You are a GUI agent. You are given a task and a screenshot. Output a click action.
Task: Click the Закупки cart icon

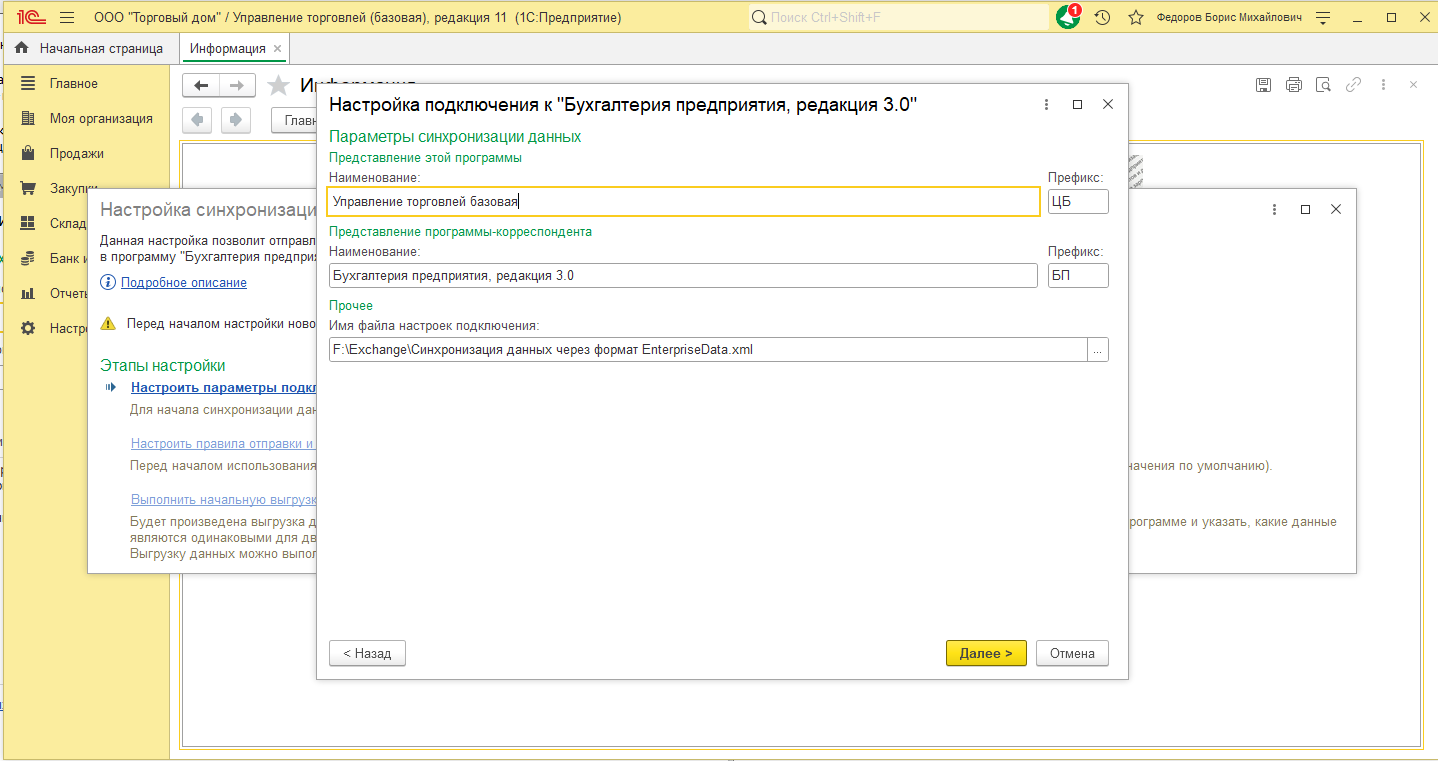click(28, 188)
